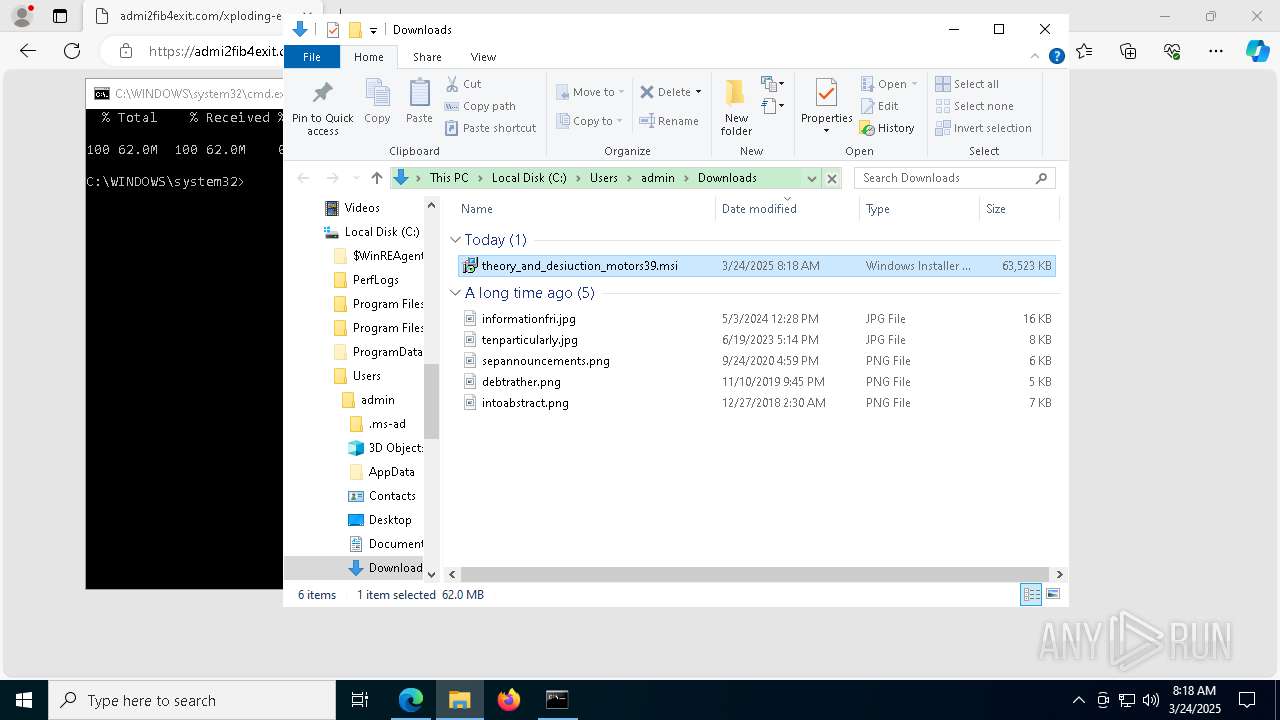The image size is (1280, 720).
Task: Click Paste shortcut in ribbon
Action: [x=490, y=128]
